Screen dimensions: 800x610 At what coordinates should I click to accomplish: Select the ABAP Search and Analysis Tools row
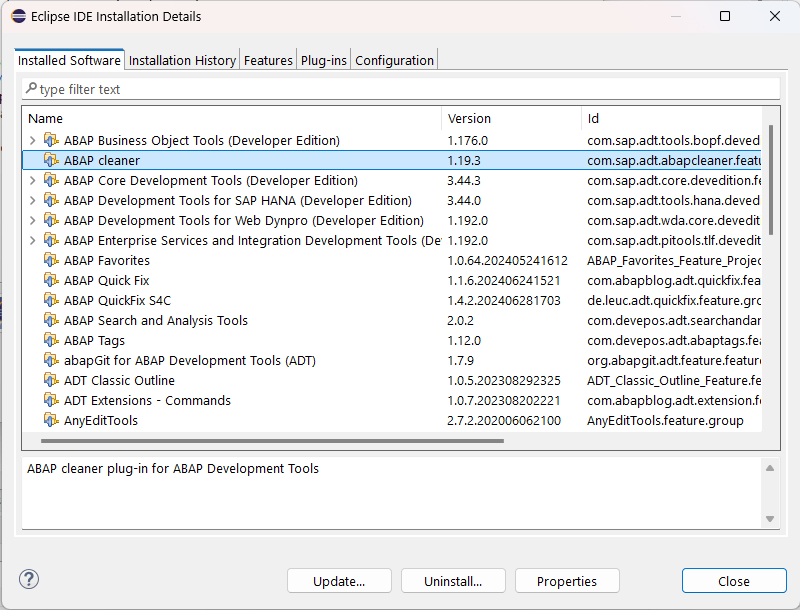[x=392, y=320]
